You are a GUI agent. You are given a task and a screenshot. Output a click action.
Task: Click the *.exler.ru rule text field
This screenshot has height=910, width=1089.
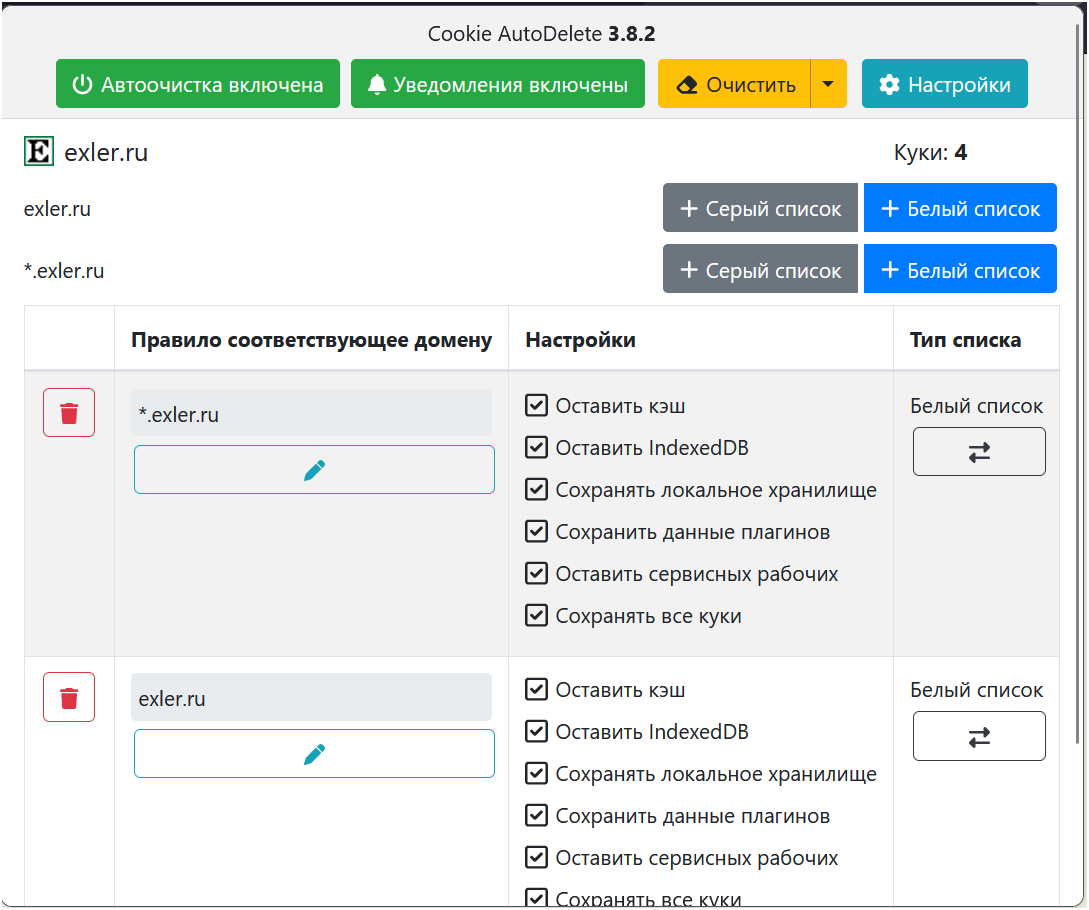tap(311, 414)
